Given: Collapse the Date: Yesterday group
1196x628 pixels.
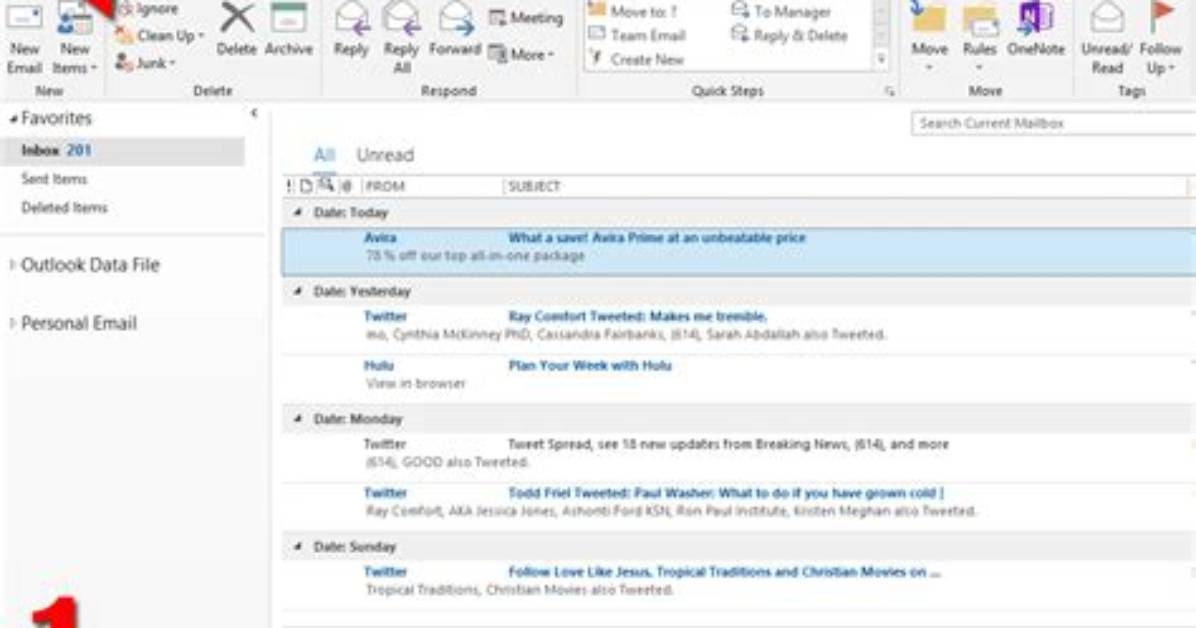Looking at the screenshot, I should coord(297,291).
